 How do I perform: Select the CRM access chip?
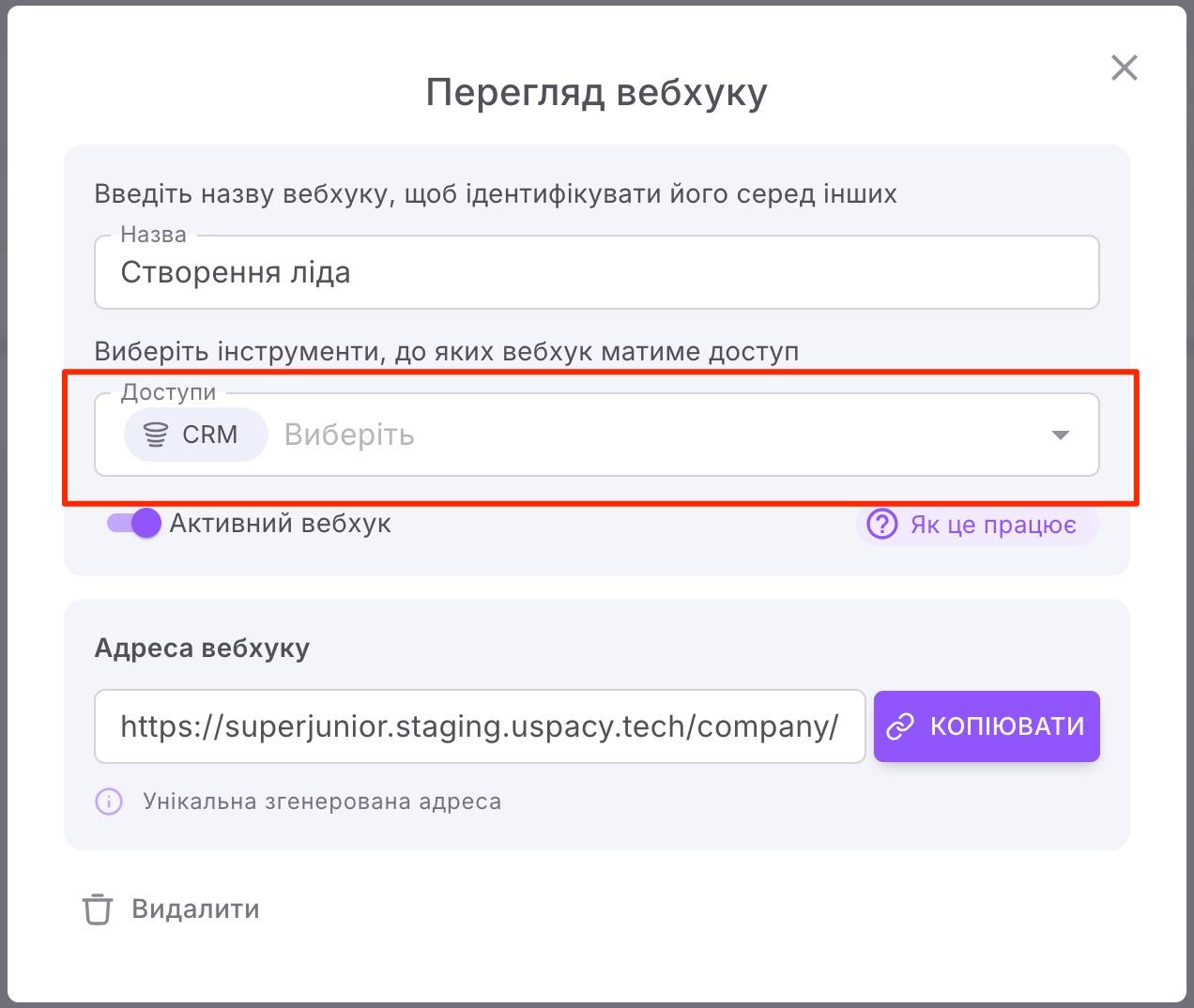[194, 434]
